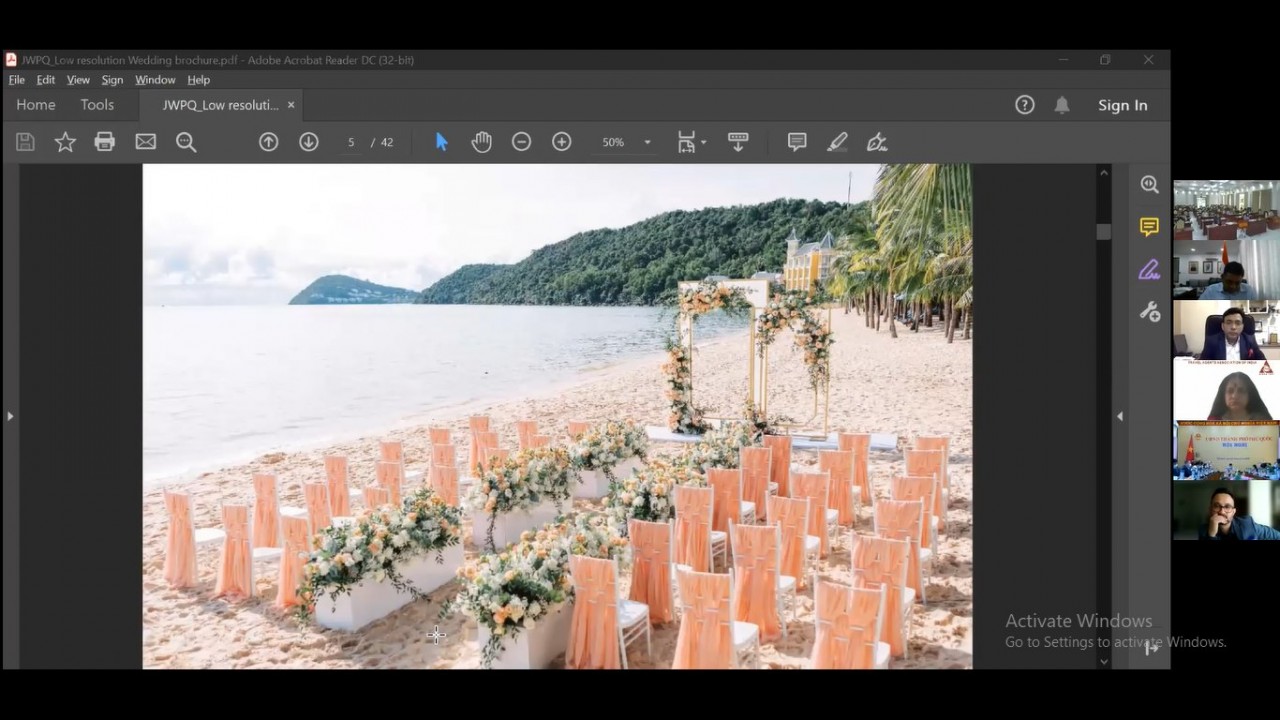Click the Sign In button
Viewport: 1280px width, 720px height.
[1123, 105]
